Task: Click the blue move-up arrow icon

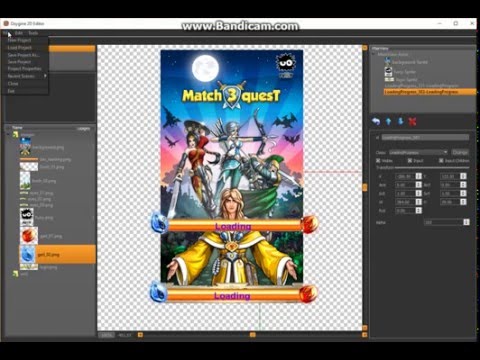Action: (x=388, y=121)
